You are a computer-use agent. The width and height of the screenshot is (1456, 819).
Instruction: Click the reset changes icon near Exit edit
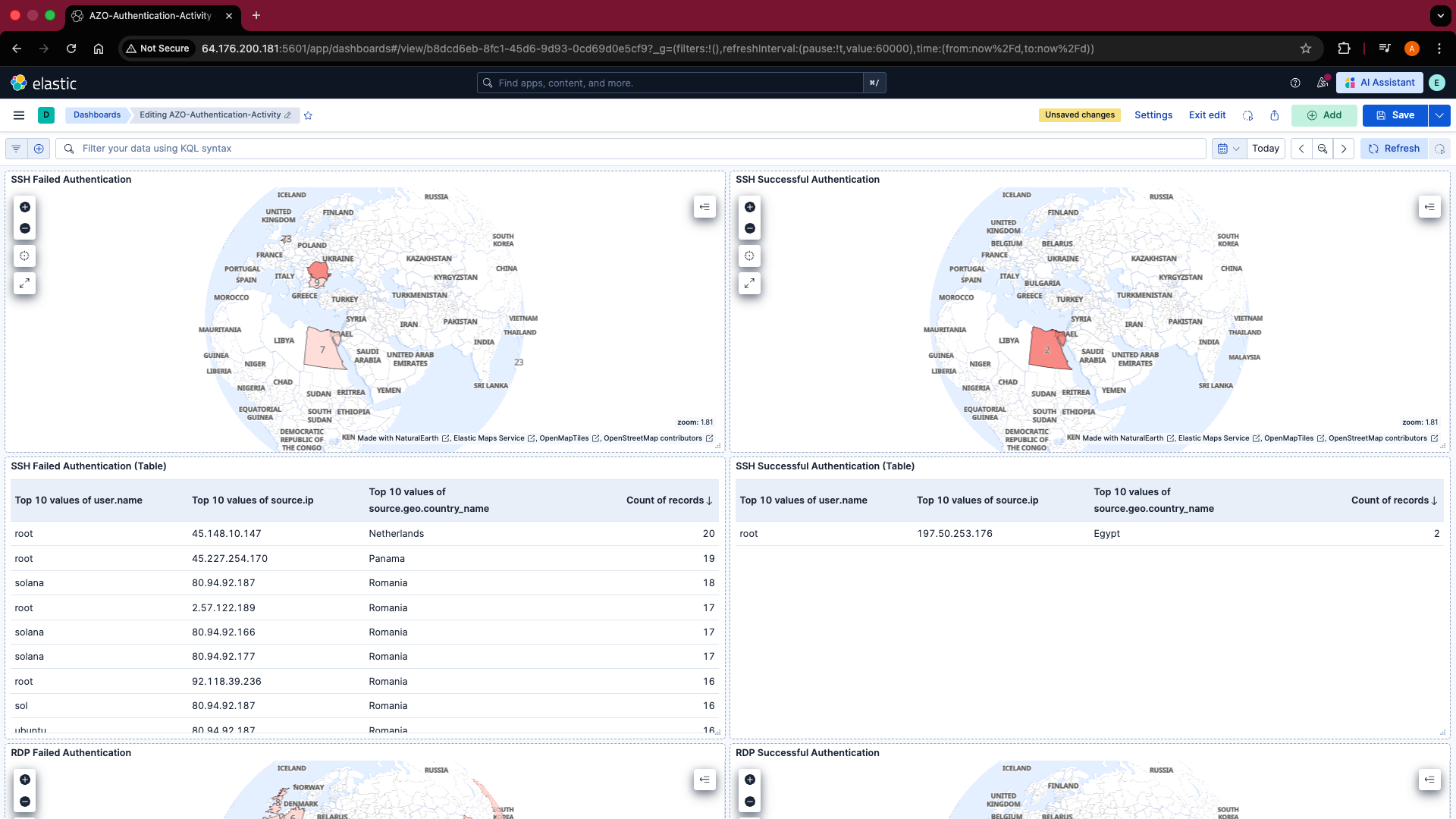pyautogui.click(x=1247, y=115)
